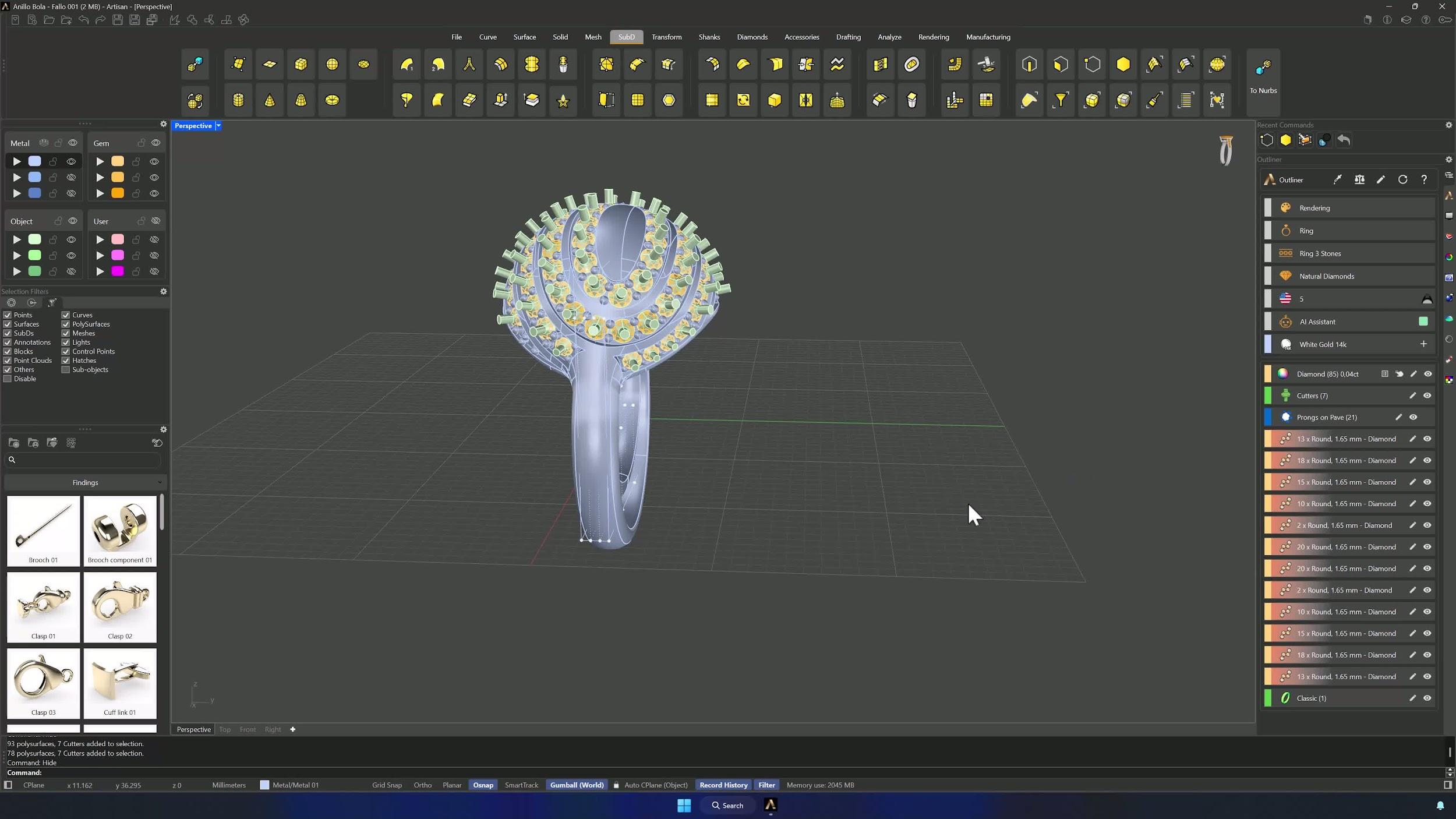Expand the first User layer arrow

(x=100, y=240)
